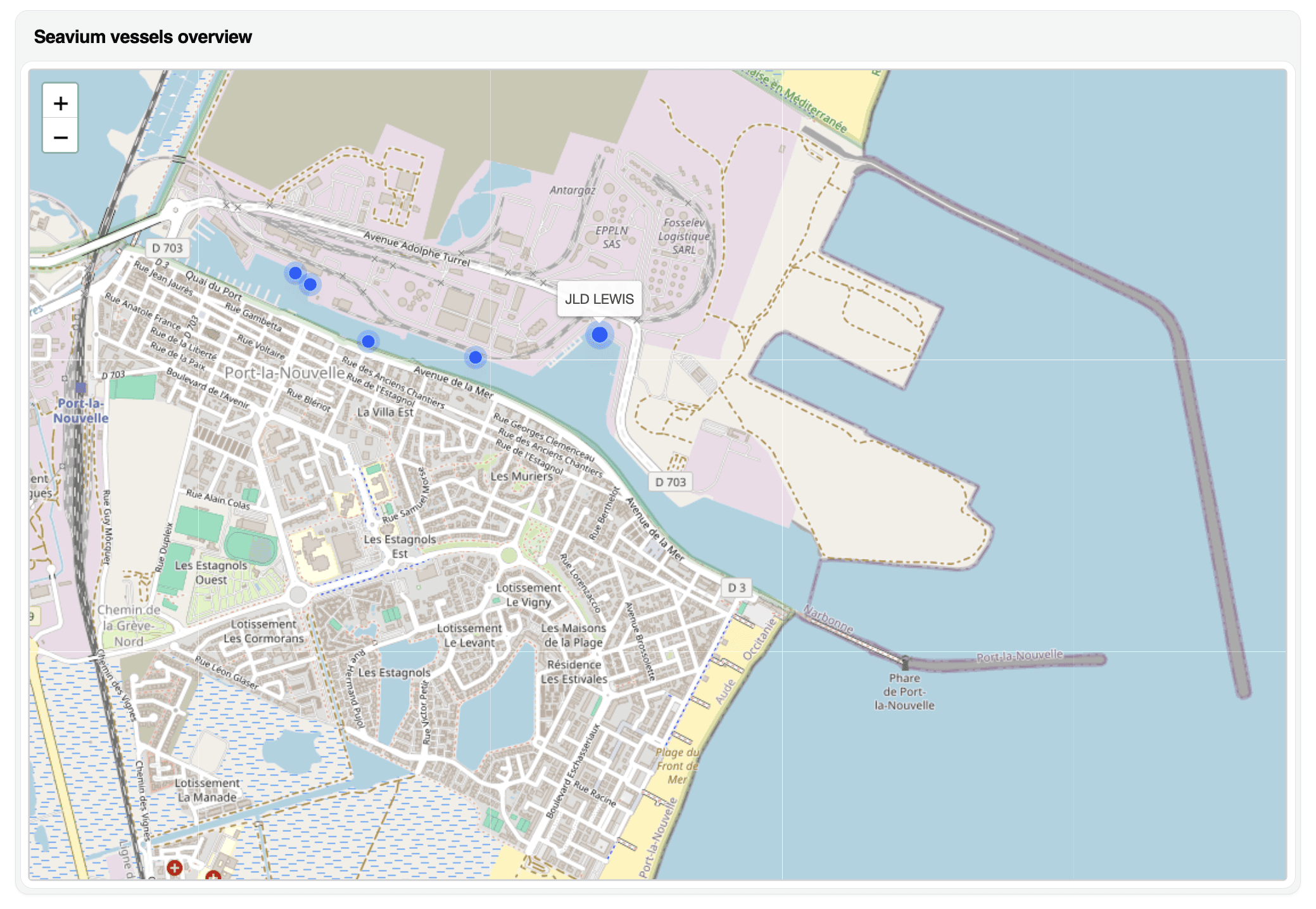Click the Plage du Front de Mer label
Image resolution: width=1316 pixels, height=909 pixels.
coord(677,766)
